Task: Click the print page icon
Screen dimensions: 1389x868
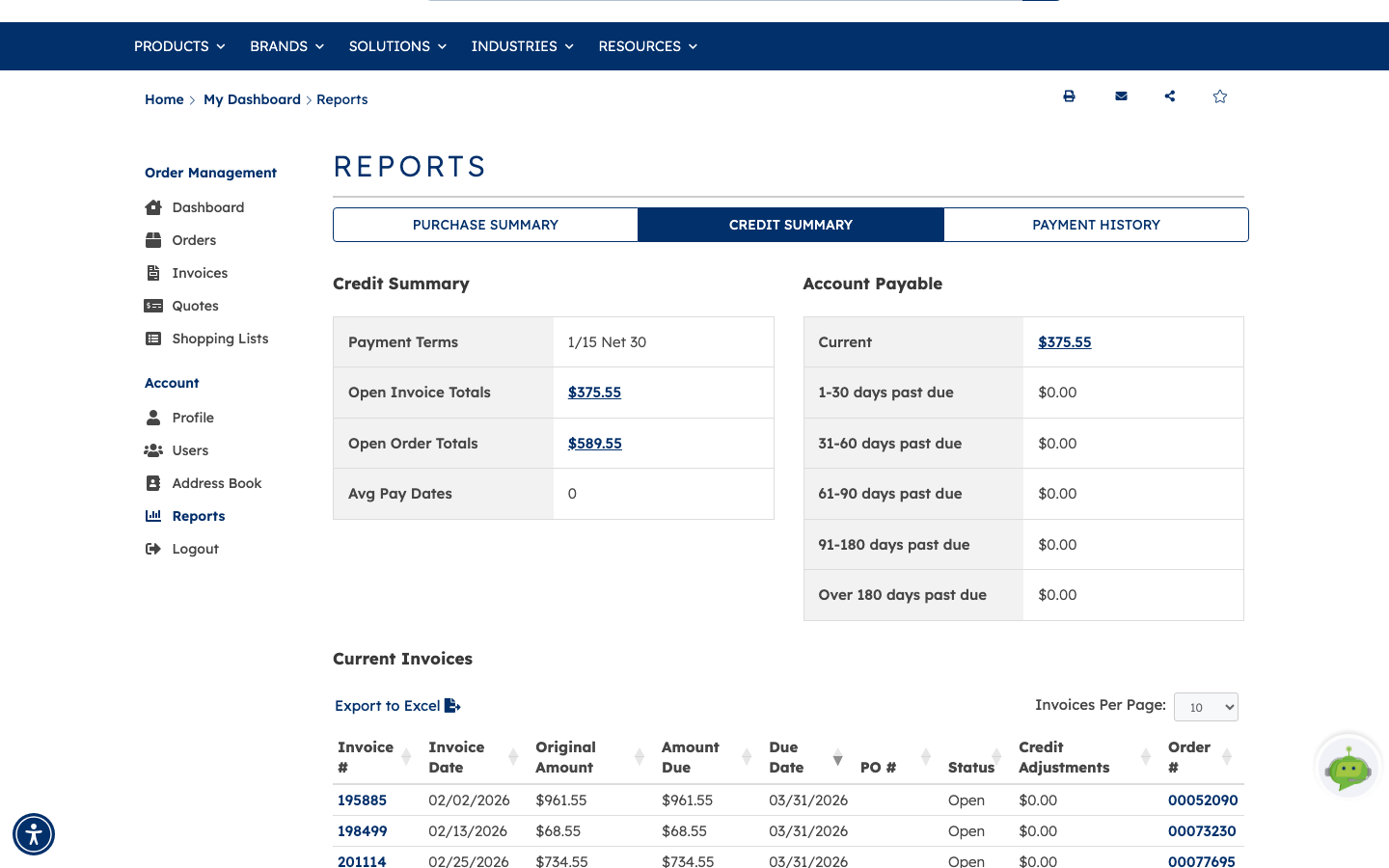Action: point(1069,96)
